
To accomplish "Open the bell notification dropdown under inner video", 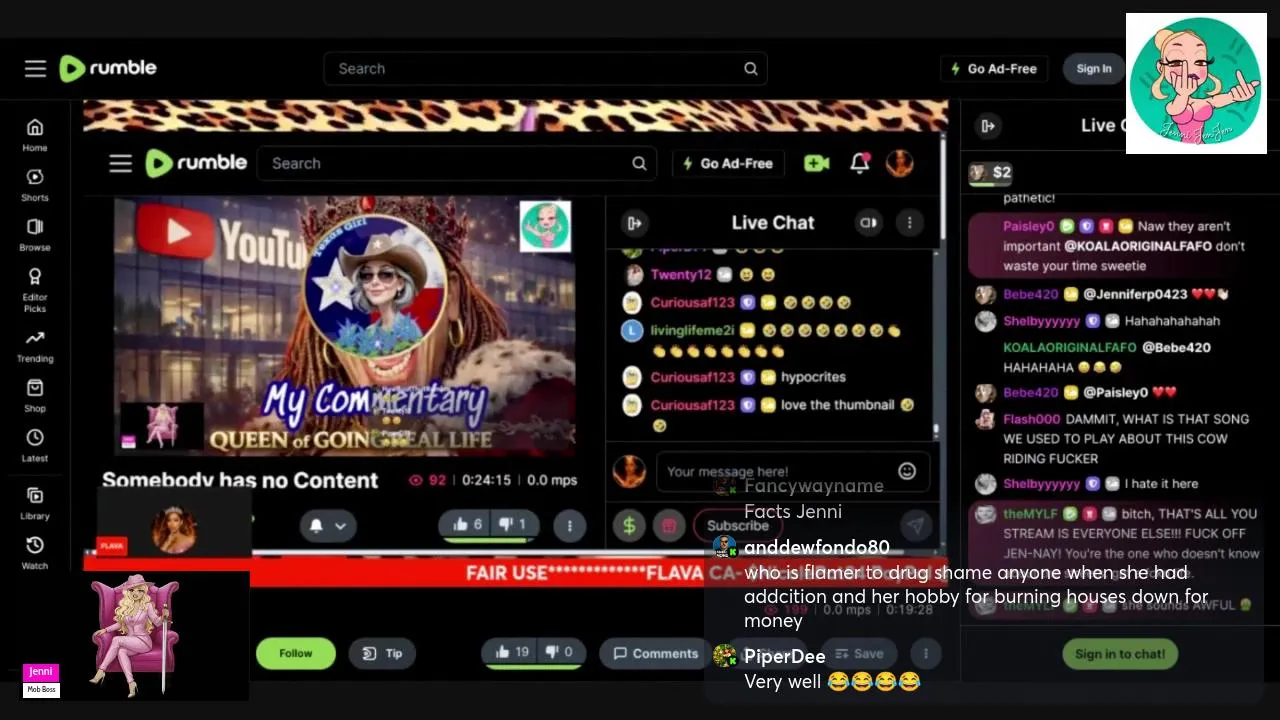I will (x=328, y=525).
